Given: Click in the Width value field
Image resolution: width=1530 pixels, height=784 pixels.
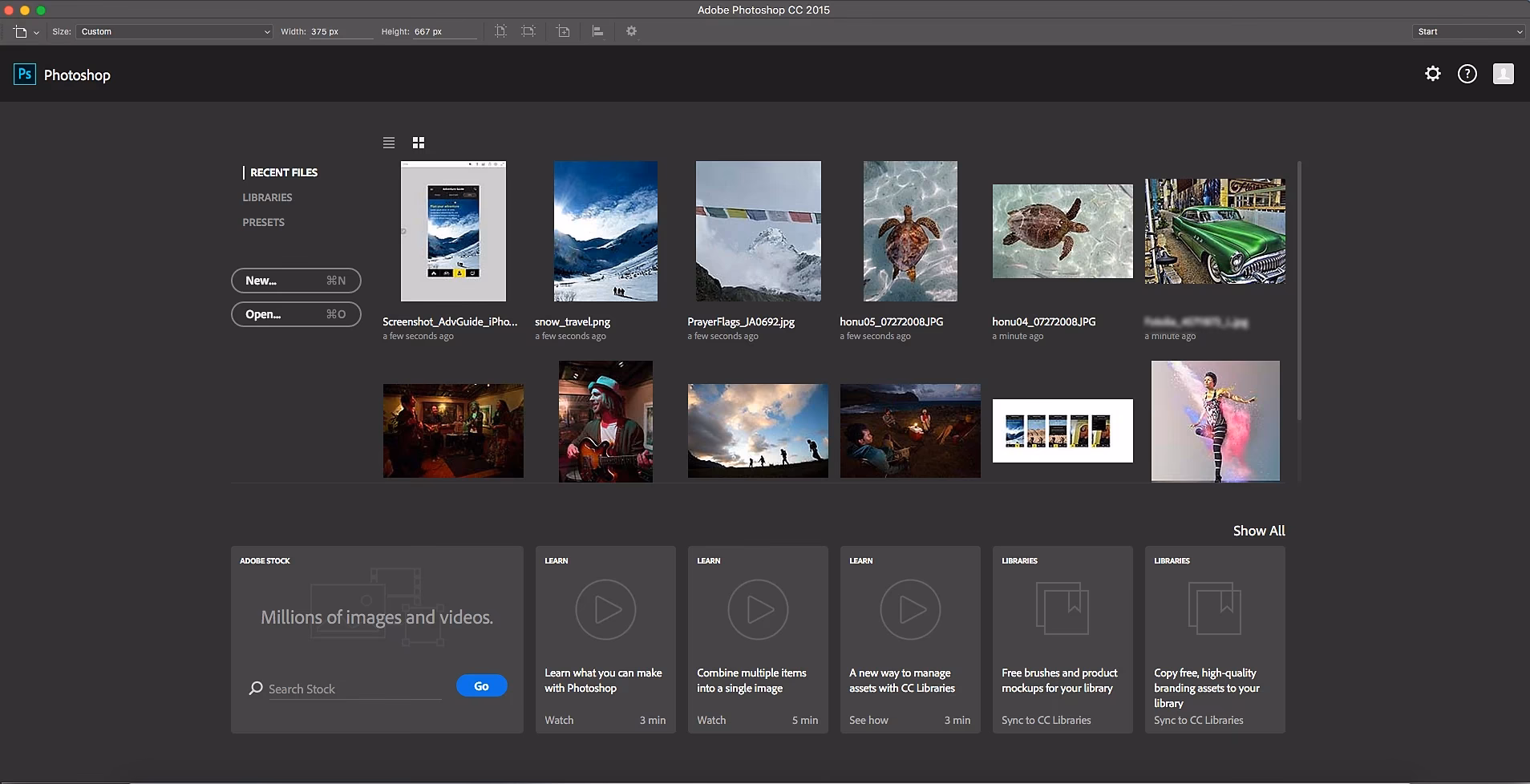Looking at the screenshot, I should pos(341,31).
